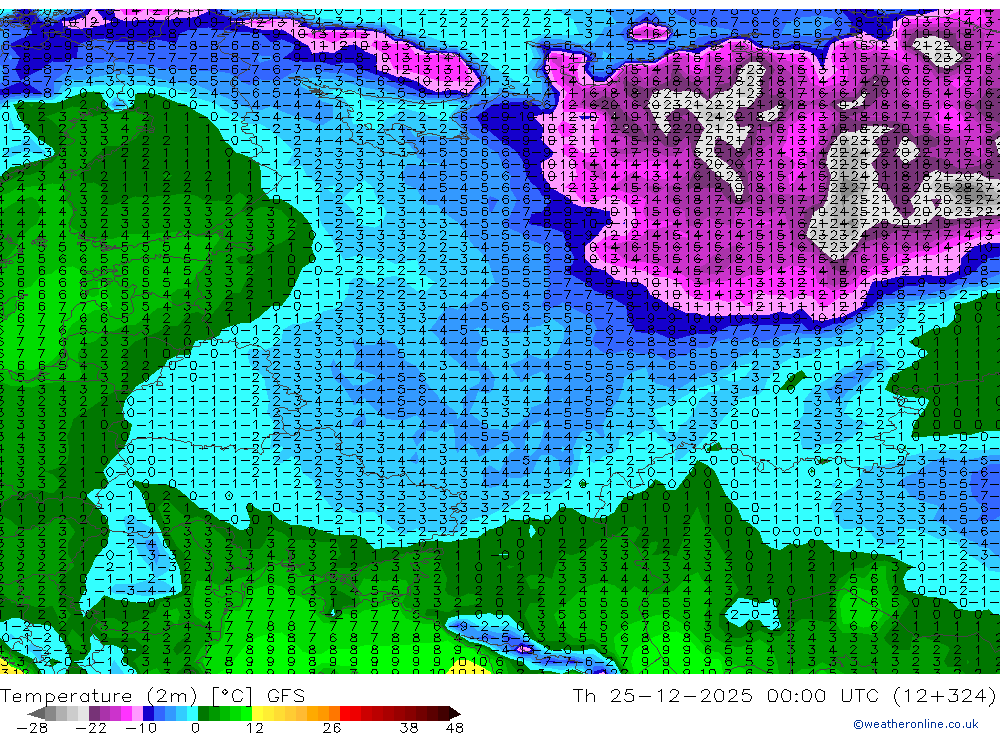The height and width of the screenshot is (733, 1000).
Task: Click the legend label '0'
Action: (195, 728)
